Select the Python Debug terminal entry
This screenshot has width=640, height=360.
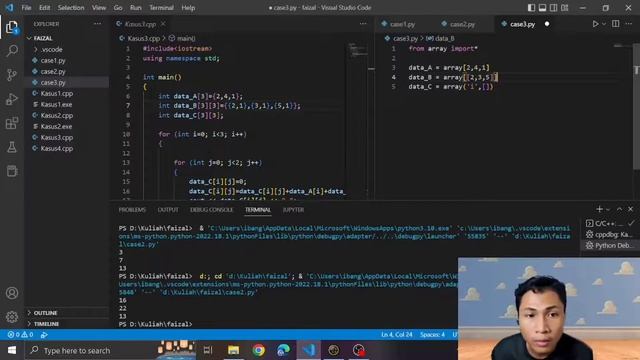(x=610, y=245)
